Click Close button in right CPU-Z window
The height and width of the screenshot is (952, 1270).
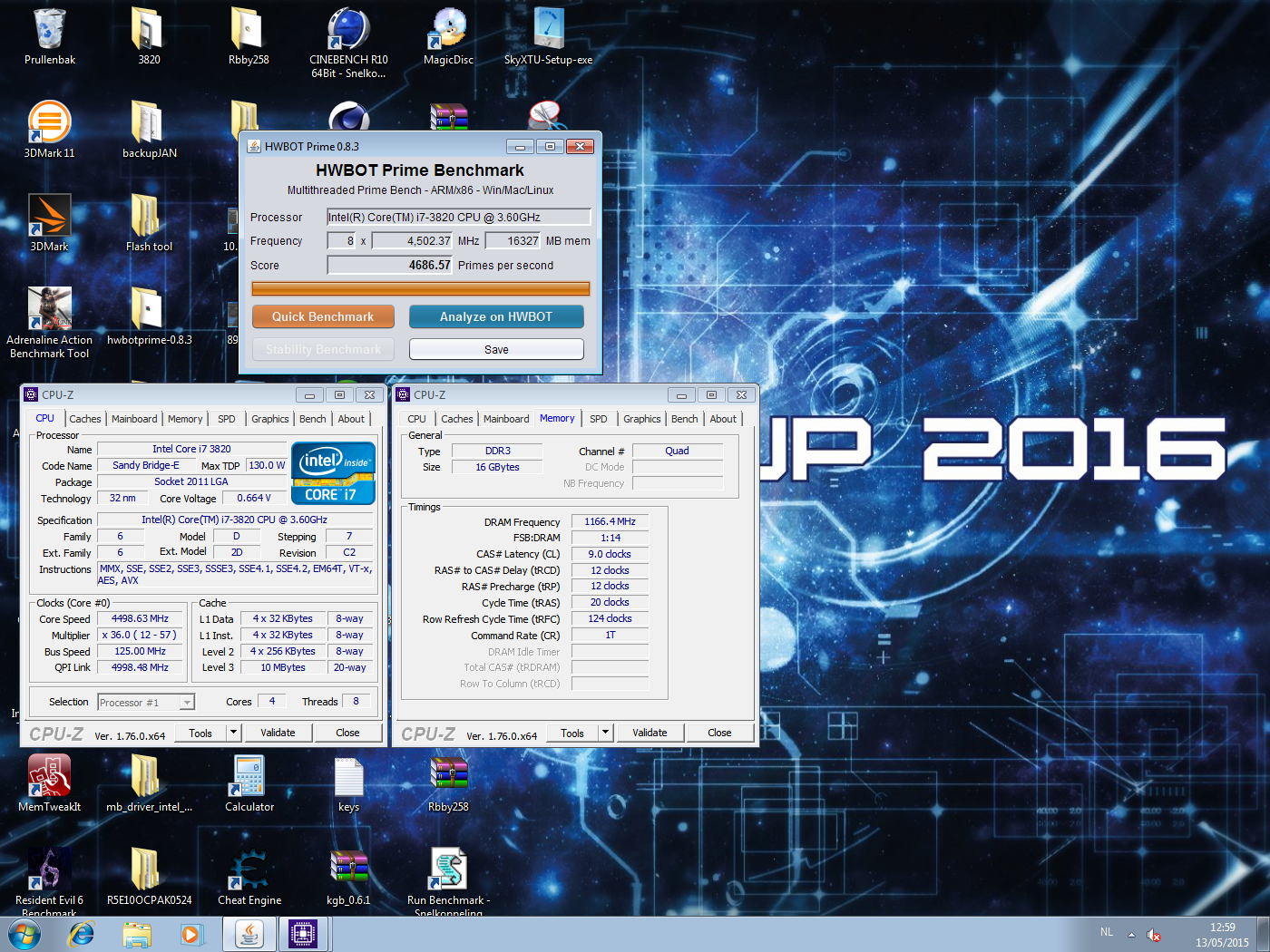[719, 733]
